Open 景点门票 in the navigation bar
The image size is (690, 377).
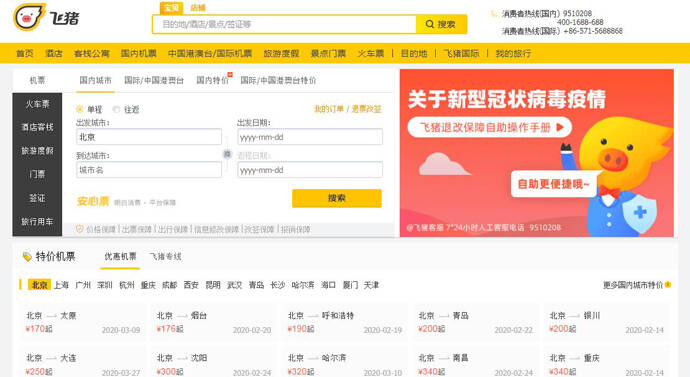pyautogui.click(x=328, y=54)
